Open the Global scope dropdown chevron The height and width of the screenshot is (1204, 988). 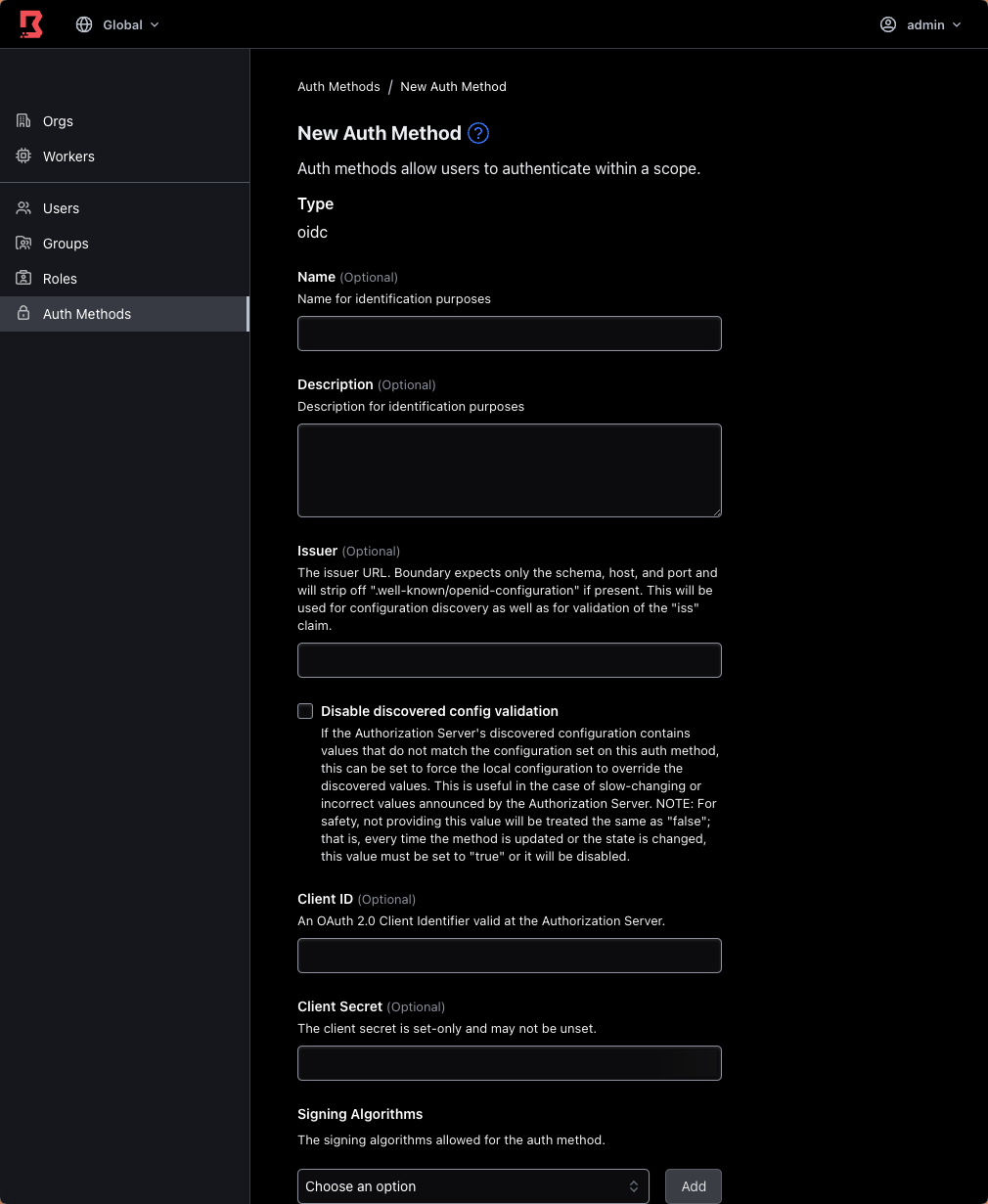(155, 24)
